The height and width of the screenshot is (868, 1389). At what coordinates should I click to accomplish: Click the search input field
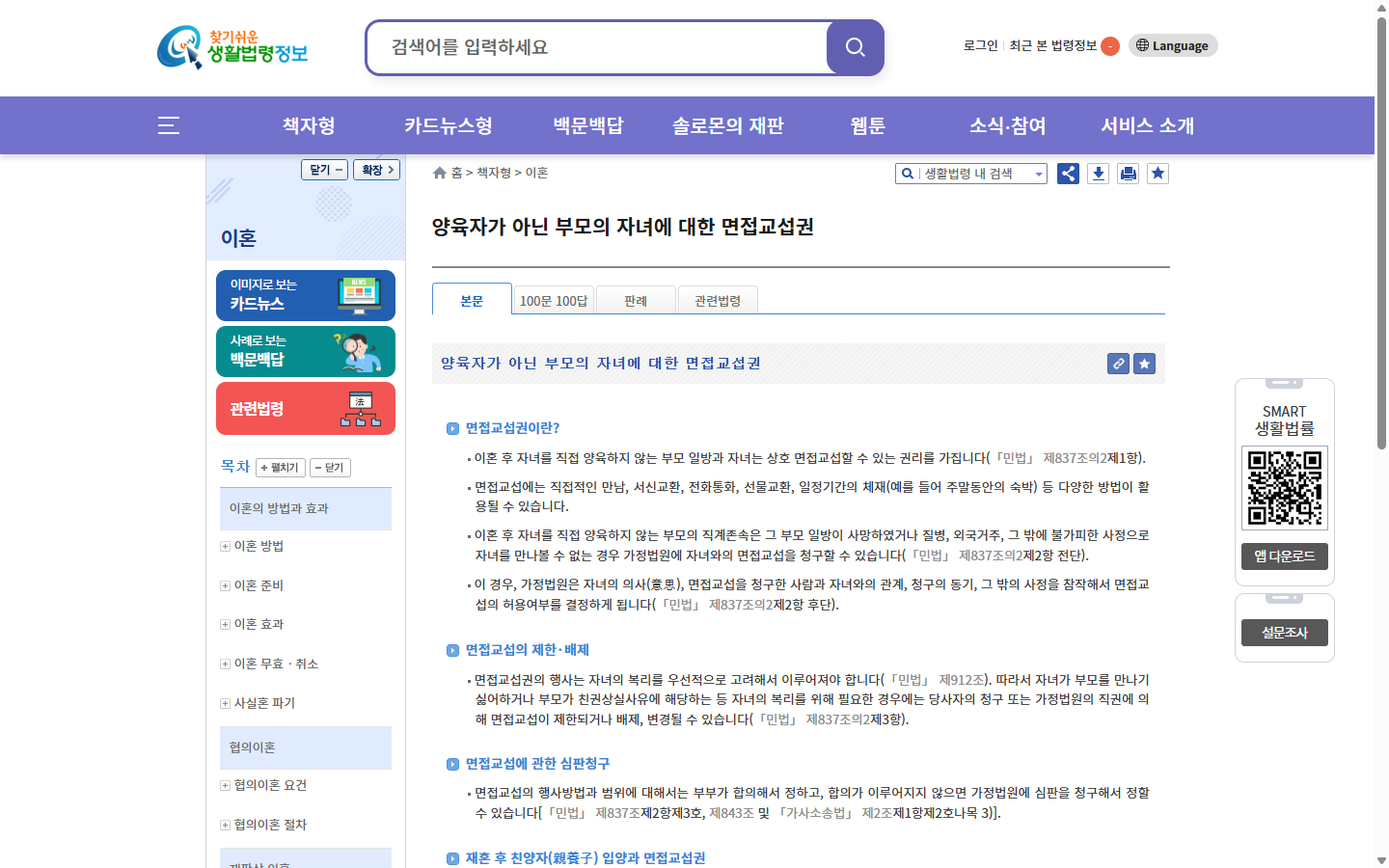coord(598,47)
